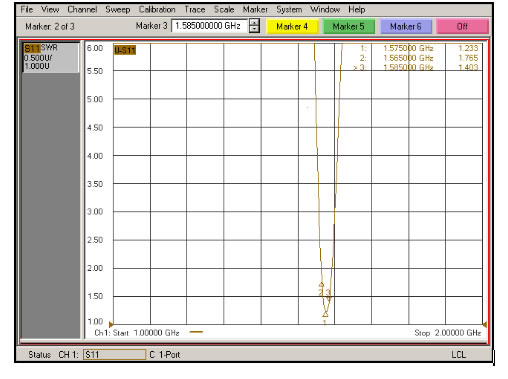Click the S11 field in status bar

[114, 355]
